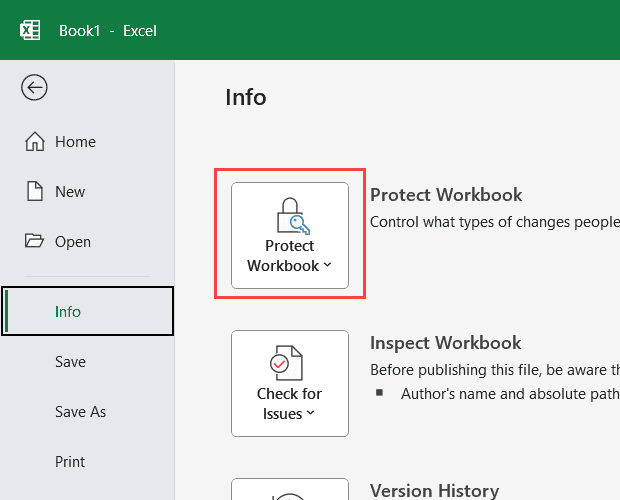Image resolution: width=620 pixels, height=500 pixels.
Task: Click the lock and key Protect Workbook icon
Action: click(x=289, y=215)
